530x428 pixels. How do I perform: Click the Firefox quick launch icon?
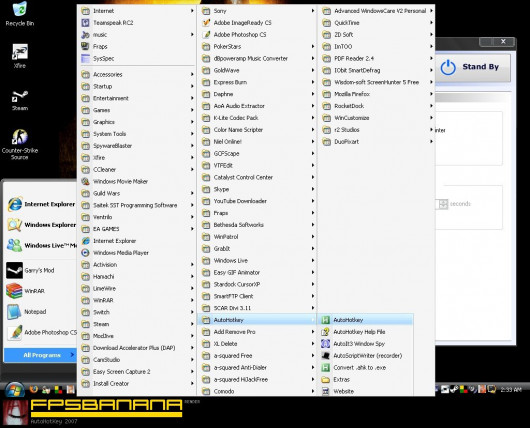pyautogui.click(x=33, y=389)
